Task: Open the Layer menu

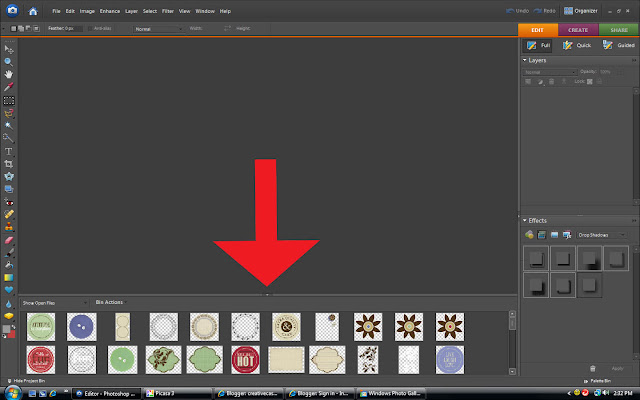Action: coord(131,11)
